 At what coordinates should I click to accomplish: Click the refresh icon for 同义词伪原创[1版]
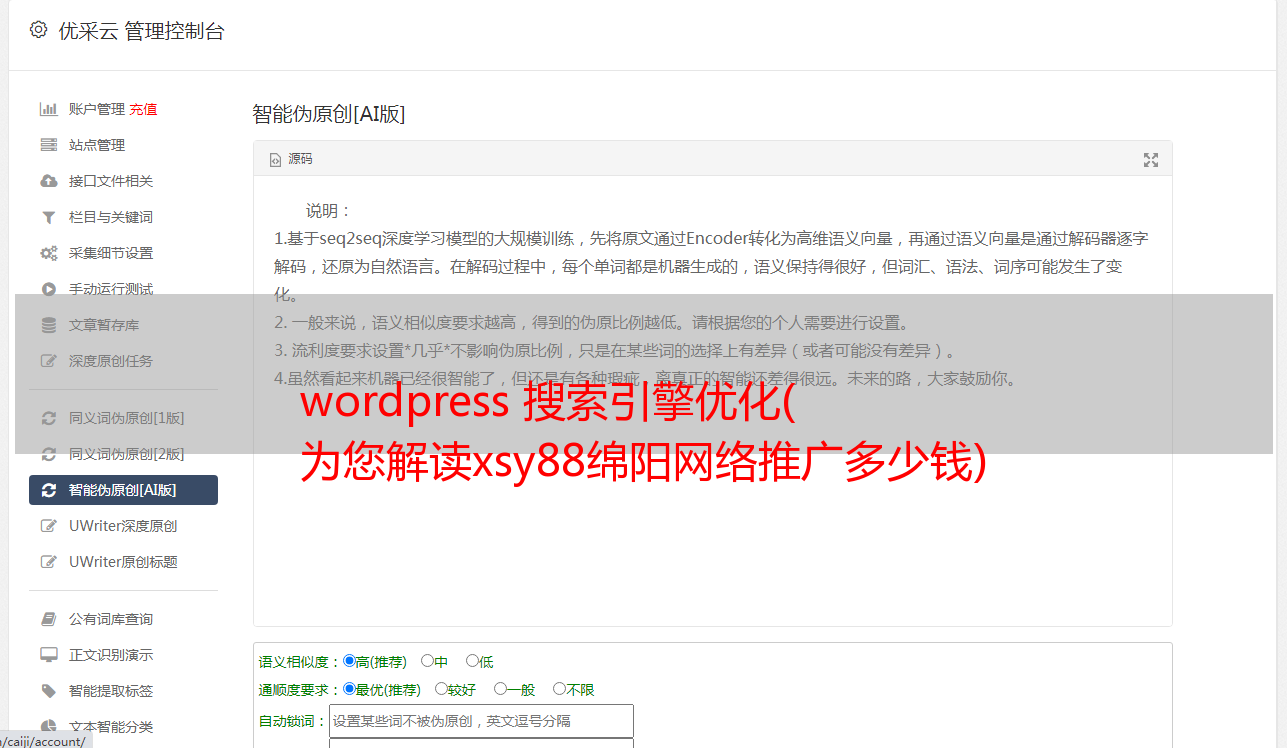48,418
